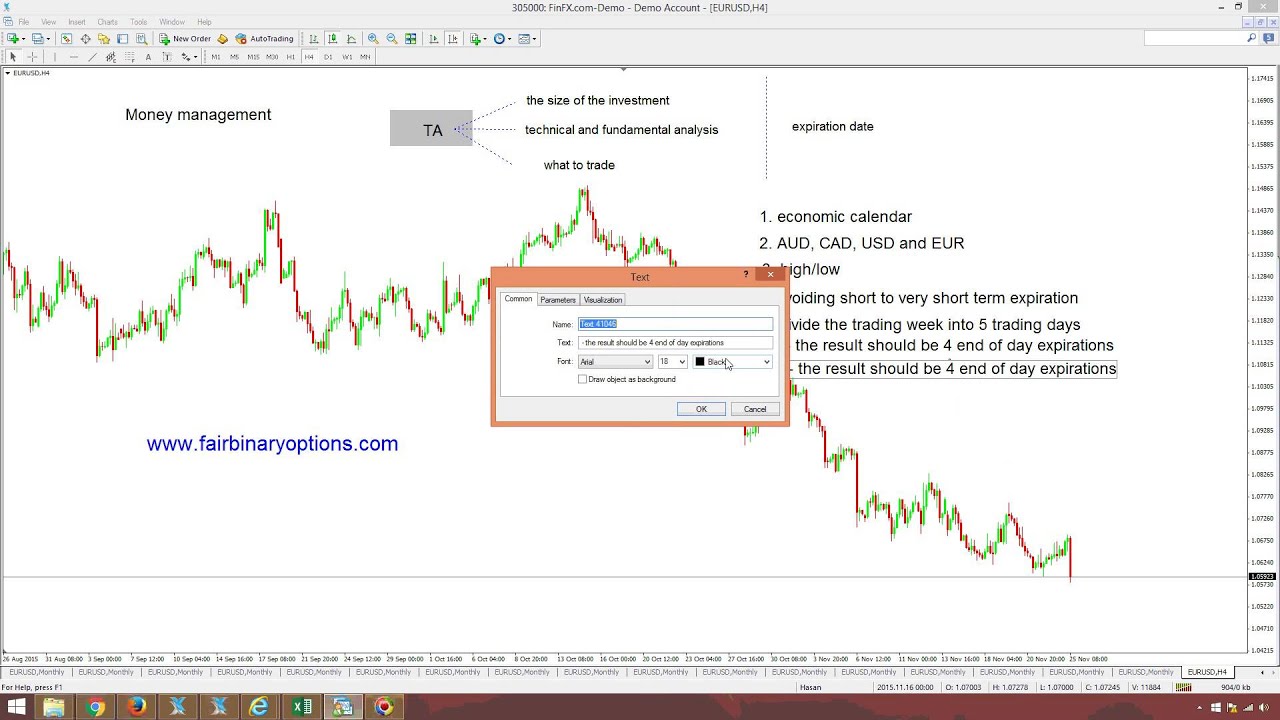Switch chart to bar chart
This screenshot has height=720, width=1280.
[314, 39]
